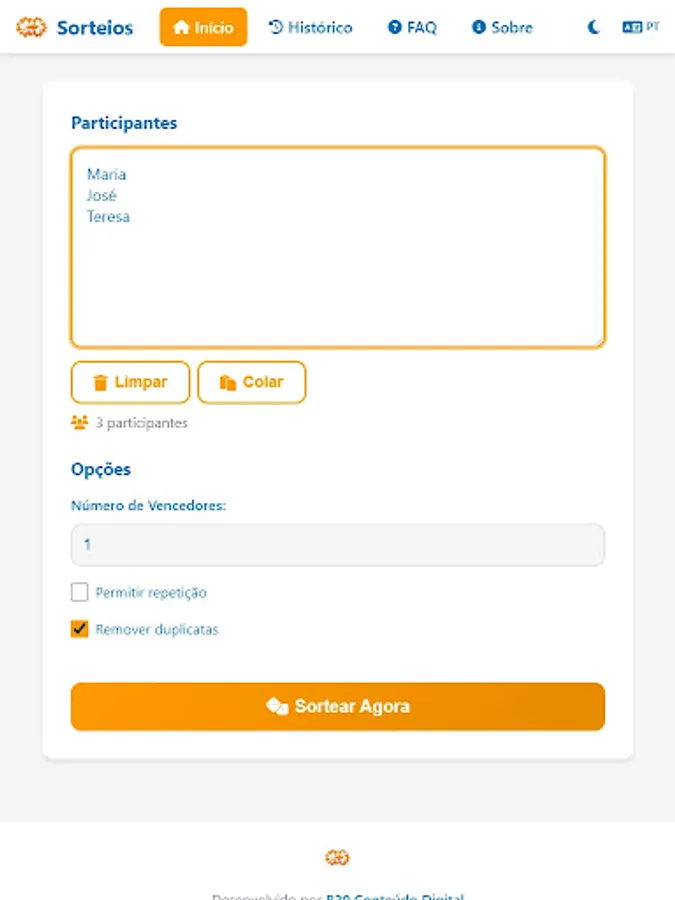This screenshot has width=675, height=900.
Task: Click the home icon in the Início tab
Action: [183, 27]
